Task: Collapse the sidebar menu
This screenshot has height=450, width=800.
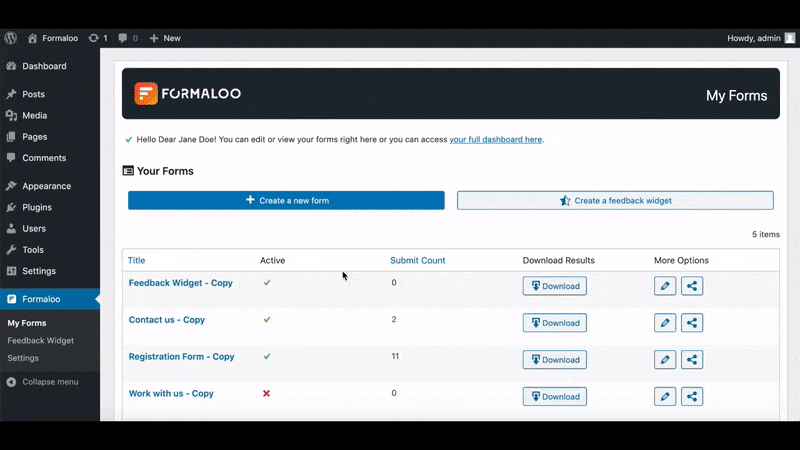Action: (x=43, y=382)
